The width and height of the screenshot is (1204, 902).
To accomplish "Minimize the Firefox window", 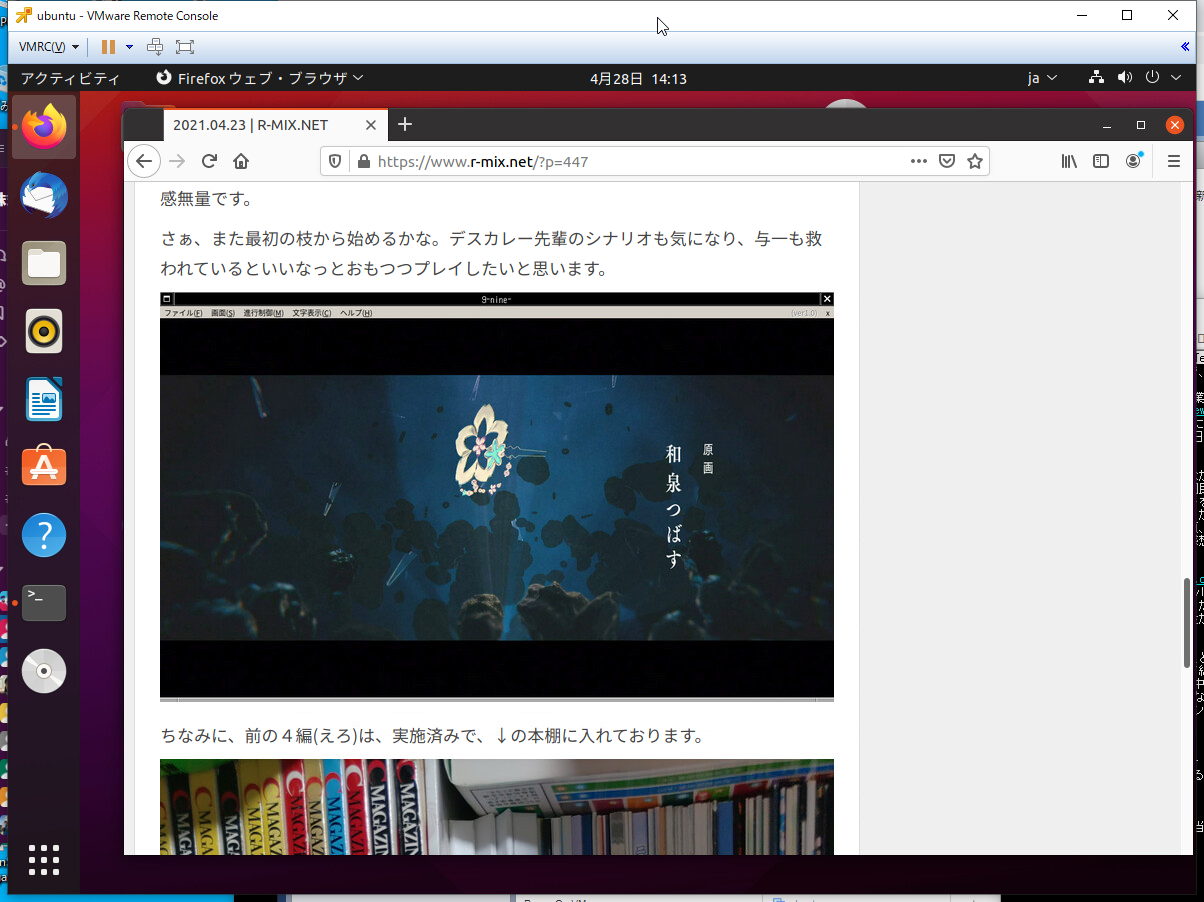I will point(1107,126).
